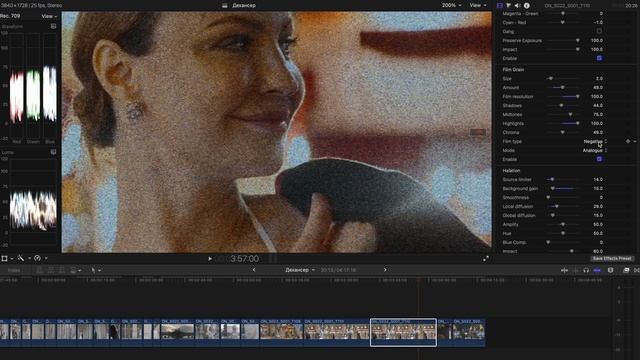Open the Color inspector tab icon
The height and width of the screenshot is (360, 640).
click(509, 5)
